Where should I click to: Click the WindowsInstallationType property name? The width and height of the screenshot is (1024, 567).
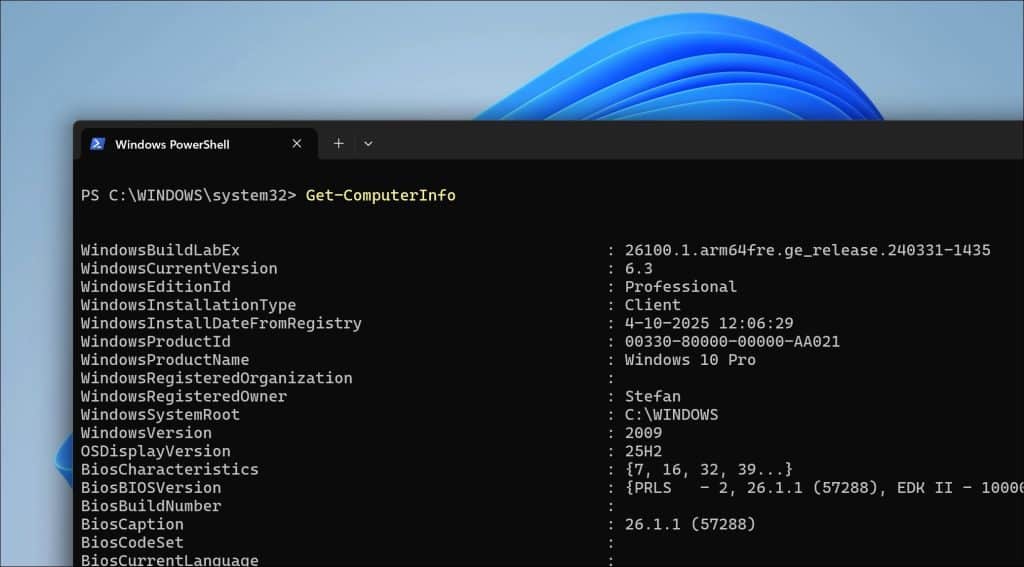188,305
